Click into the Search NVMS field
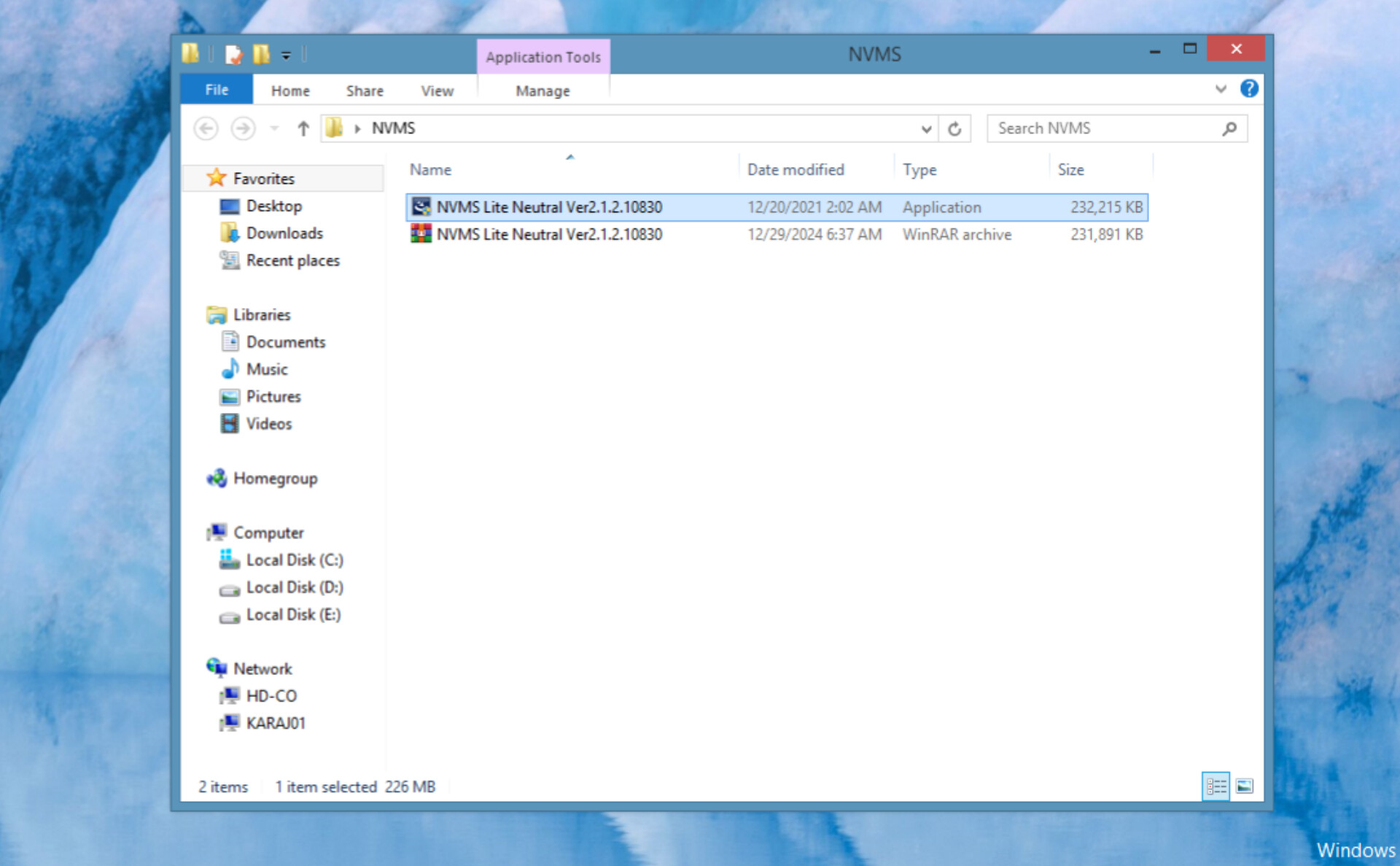This screenshot has height=866, width=1400. click(1101, 128)
